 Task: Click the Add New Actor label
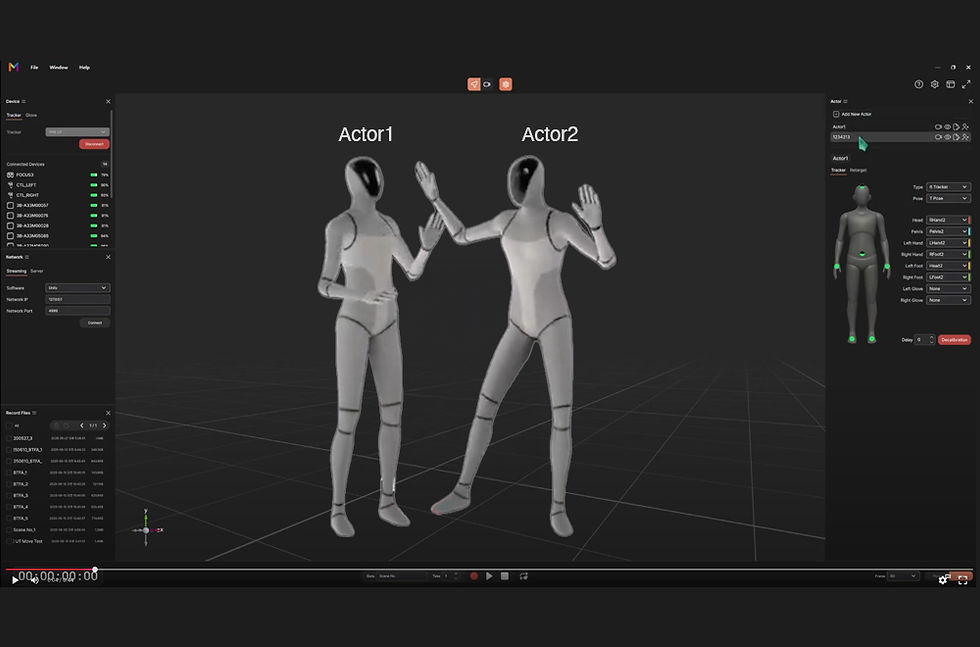(856, 114)
